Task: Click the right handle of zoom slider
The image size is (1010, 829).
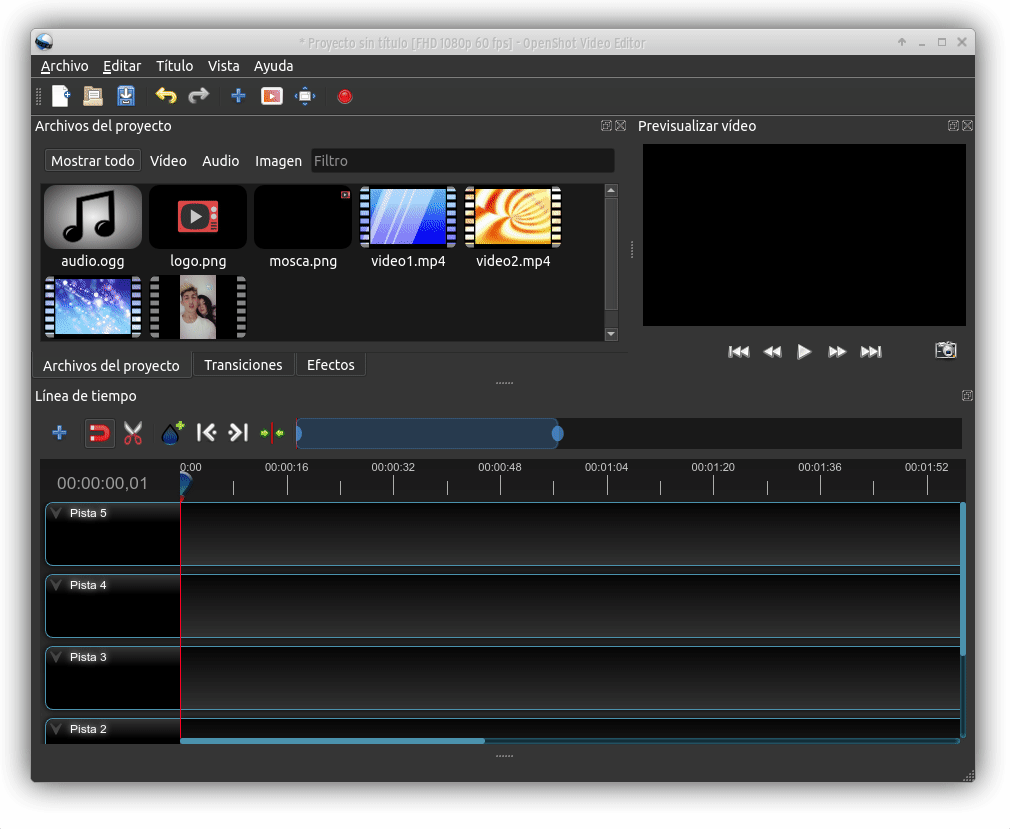Action: click(558, 433)
